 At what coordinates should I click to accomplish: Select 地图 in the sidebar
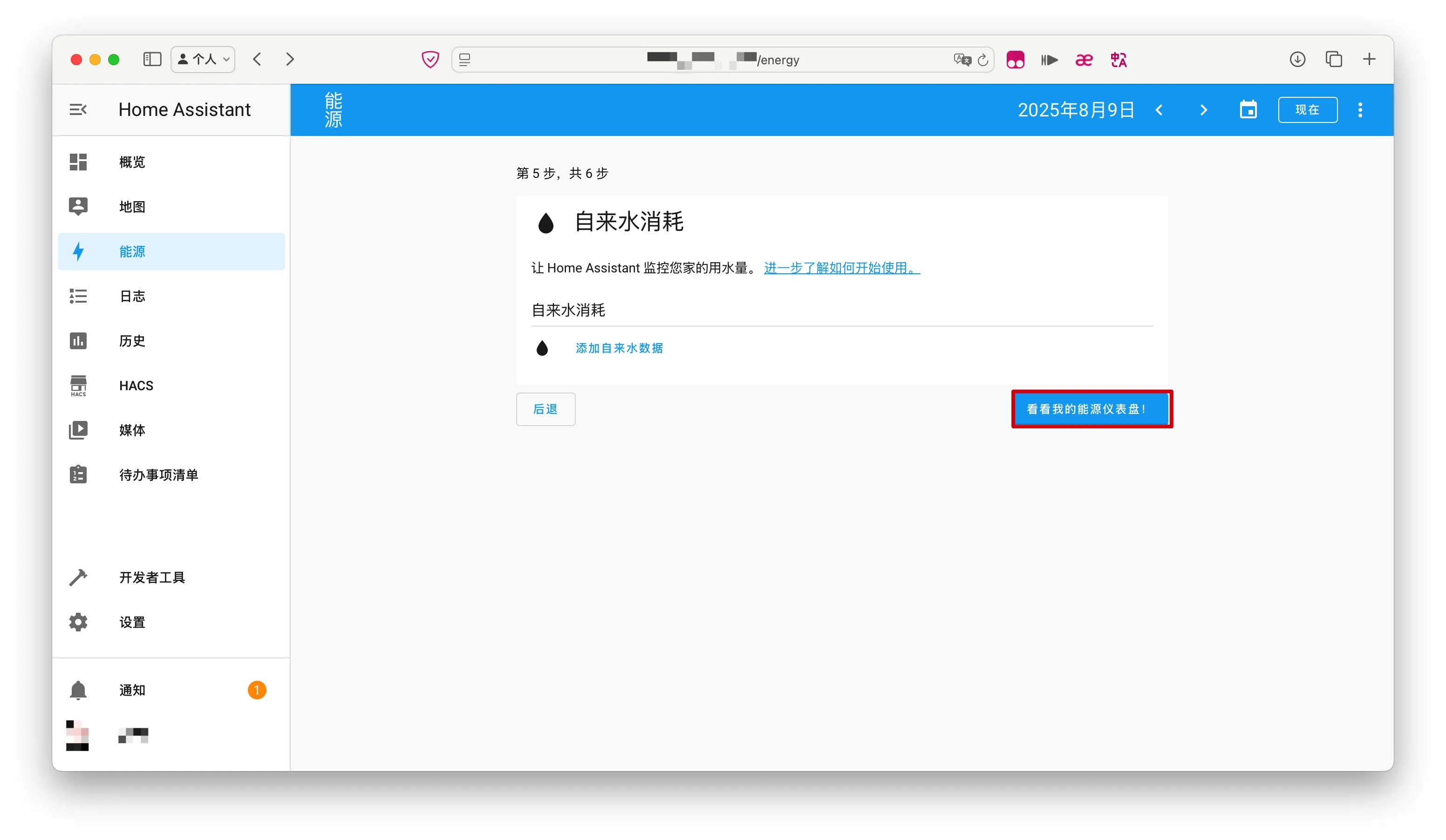171,206
